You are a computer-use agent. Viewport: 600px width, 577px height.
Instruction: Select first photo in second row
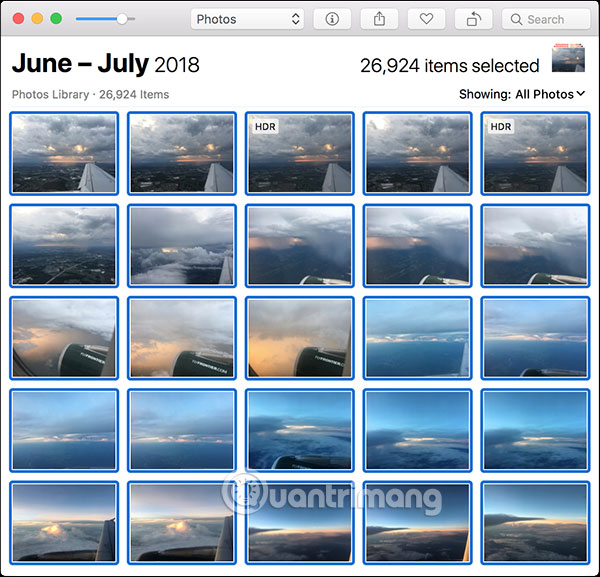[64, 246]
